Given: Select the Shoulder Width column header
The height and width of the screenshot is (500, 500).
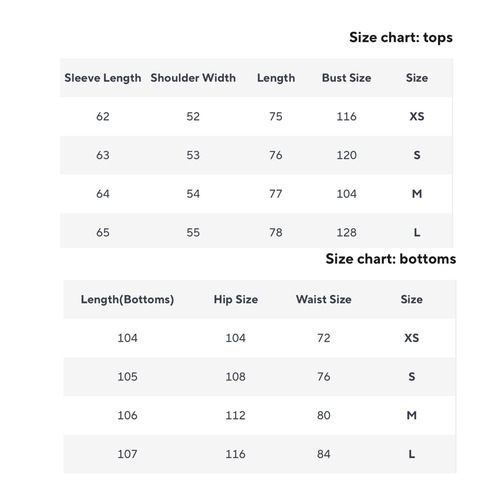Looking at the screenshot, I should (x=193, y=78).
